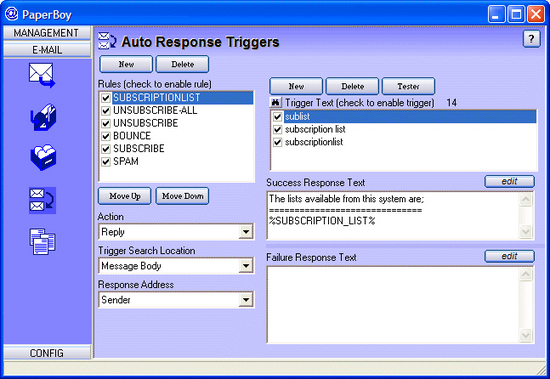Toggle the 'subscription list' trigger checkbox

(277, 129)
